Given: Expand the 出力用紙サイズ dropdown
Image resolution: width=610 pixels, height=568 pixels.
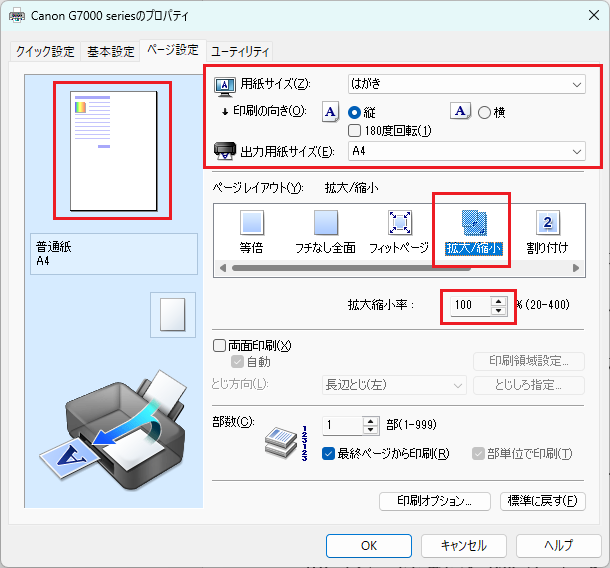Looking at the screenshot, I should point(466,151).
